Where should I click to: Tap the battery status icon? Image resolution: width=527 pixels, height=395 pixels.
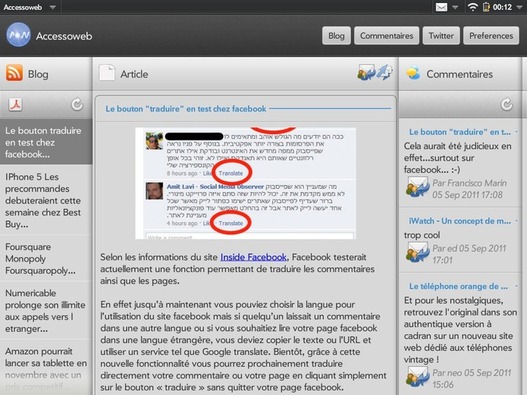click(486, 7)
